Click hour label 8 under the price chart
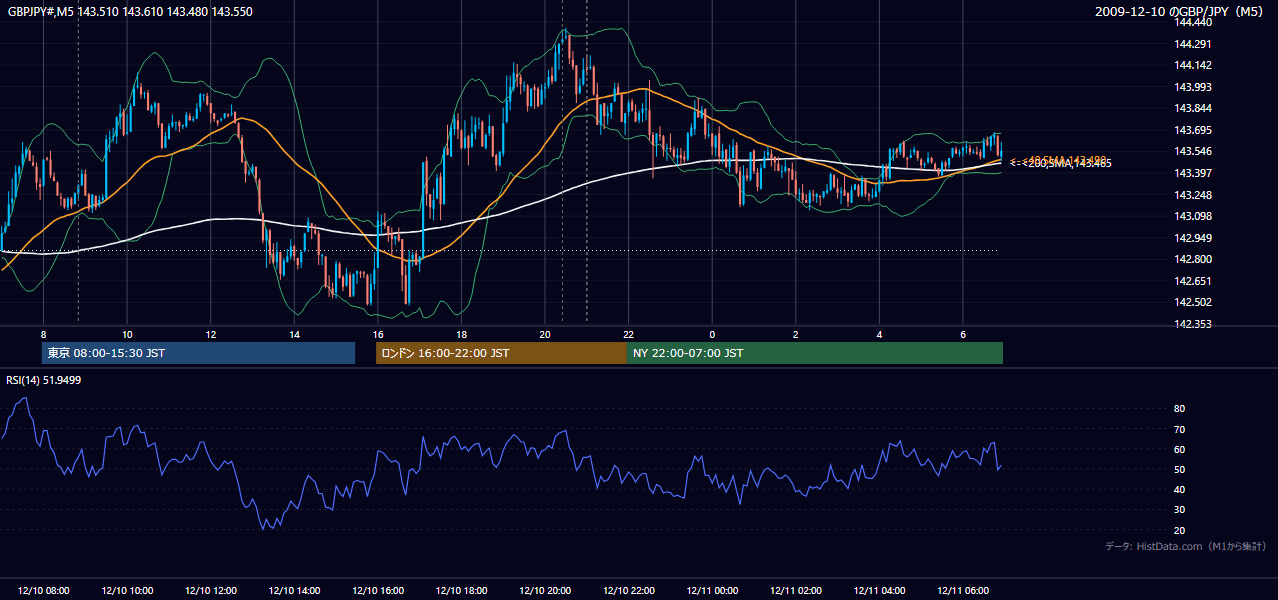The height and width of the screenshot is (600, 1278). click(44, 334)
